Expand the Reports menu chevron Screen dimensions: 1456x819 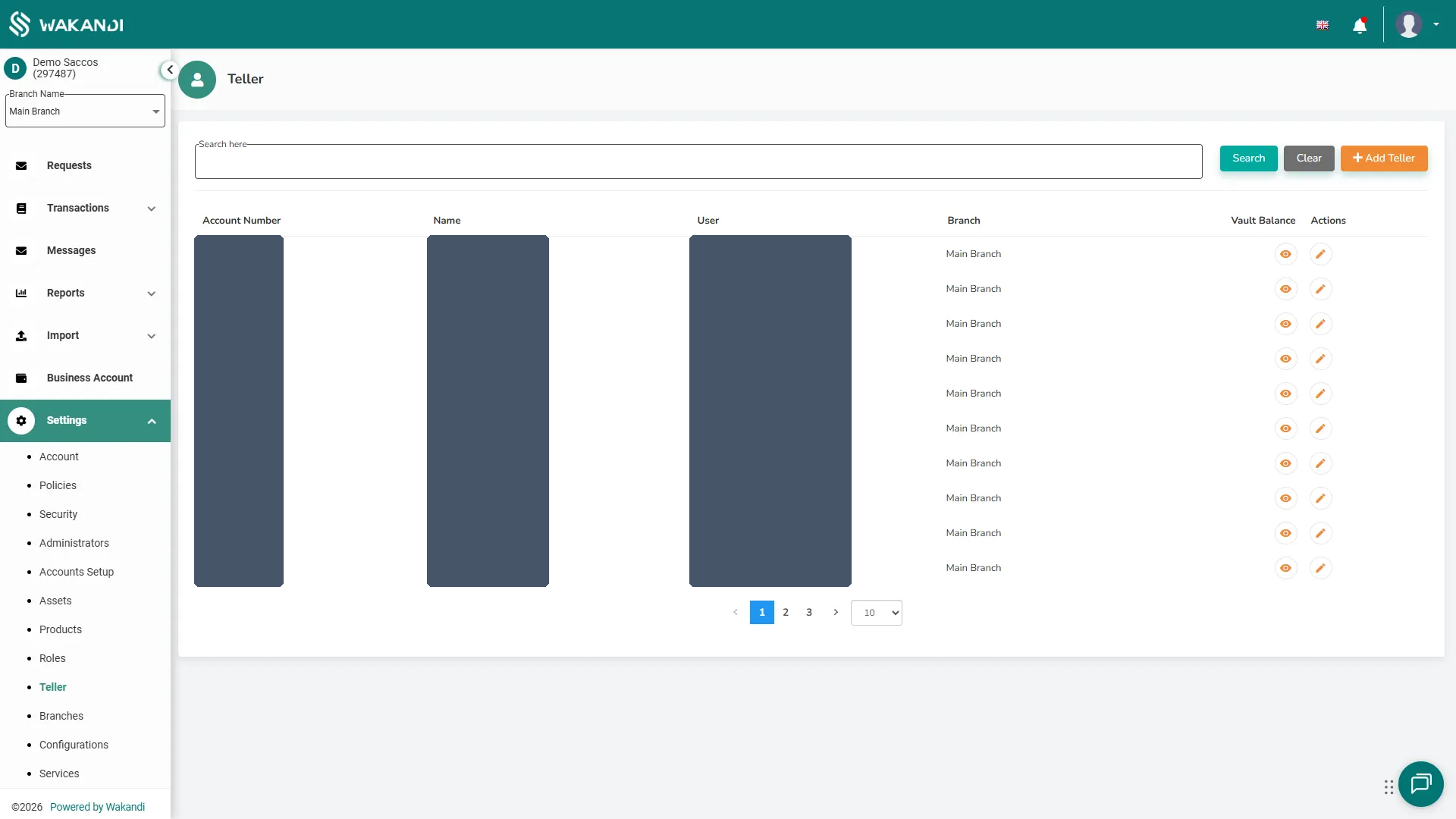[152, 293]
